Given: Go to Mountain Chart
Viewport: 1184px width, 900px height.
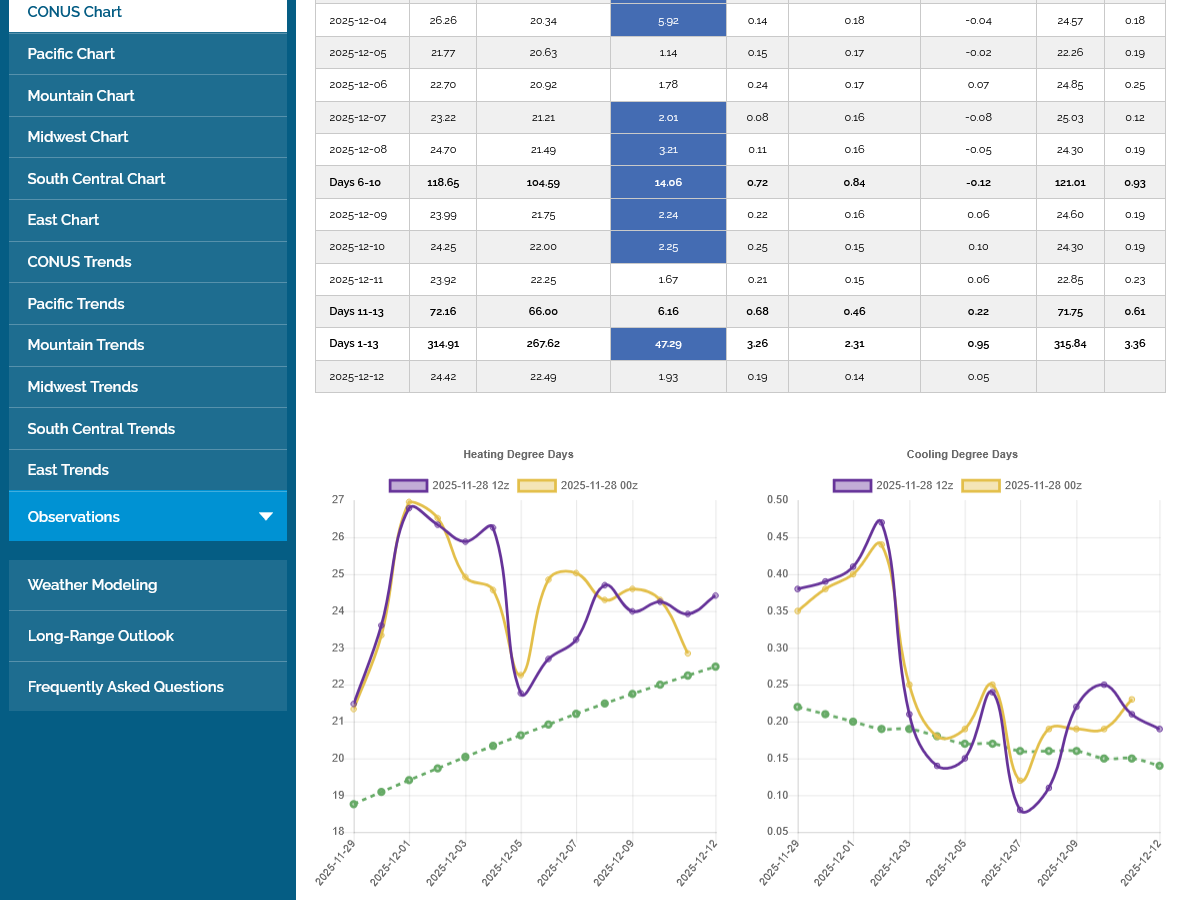Looking at the screenshot, I should point(81,96).
